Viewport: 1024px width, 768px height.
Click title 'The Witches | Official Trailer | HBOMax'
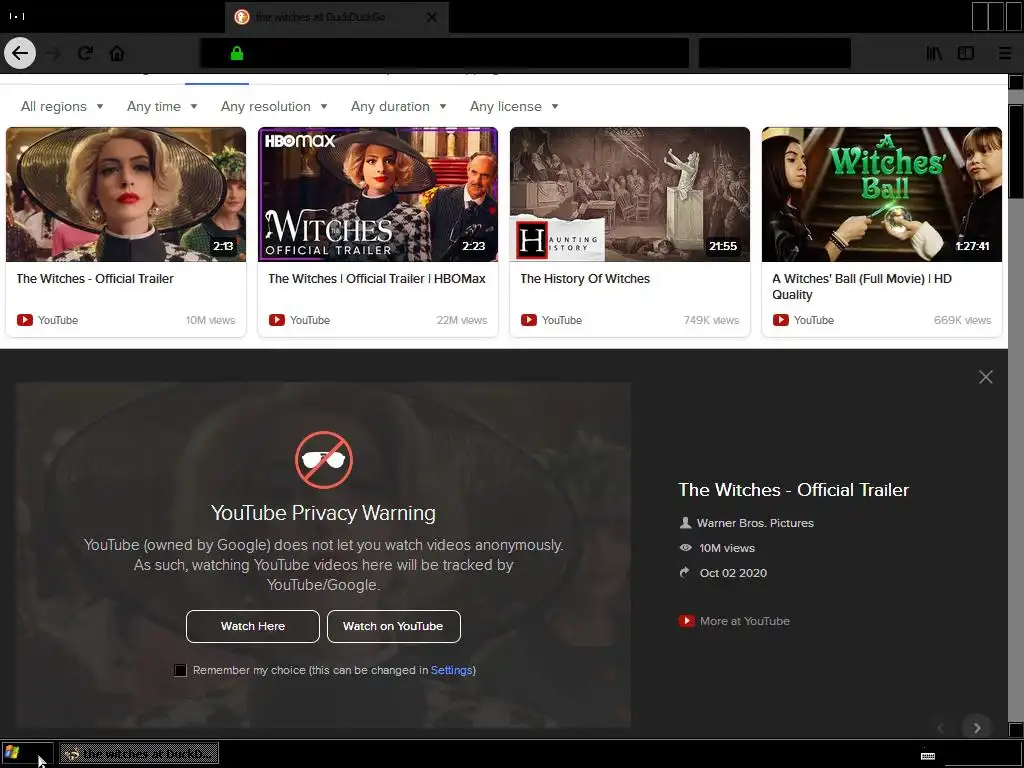pos(377,279)
